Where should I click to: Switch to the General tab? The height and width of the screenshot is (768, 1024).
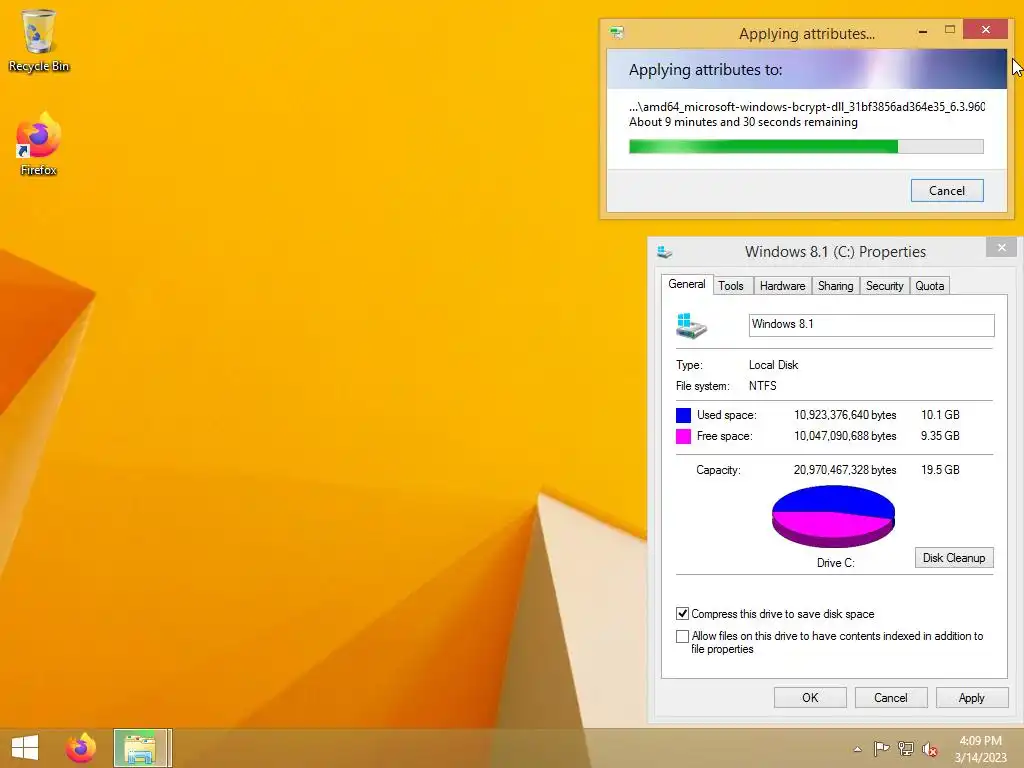click(x=687, y=284)
